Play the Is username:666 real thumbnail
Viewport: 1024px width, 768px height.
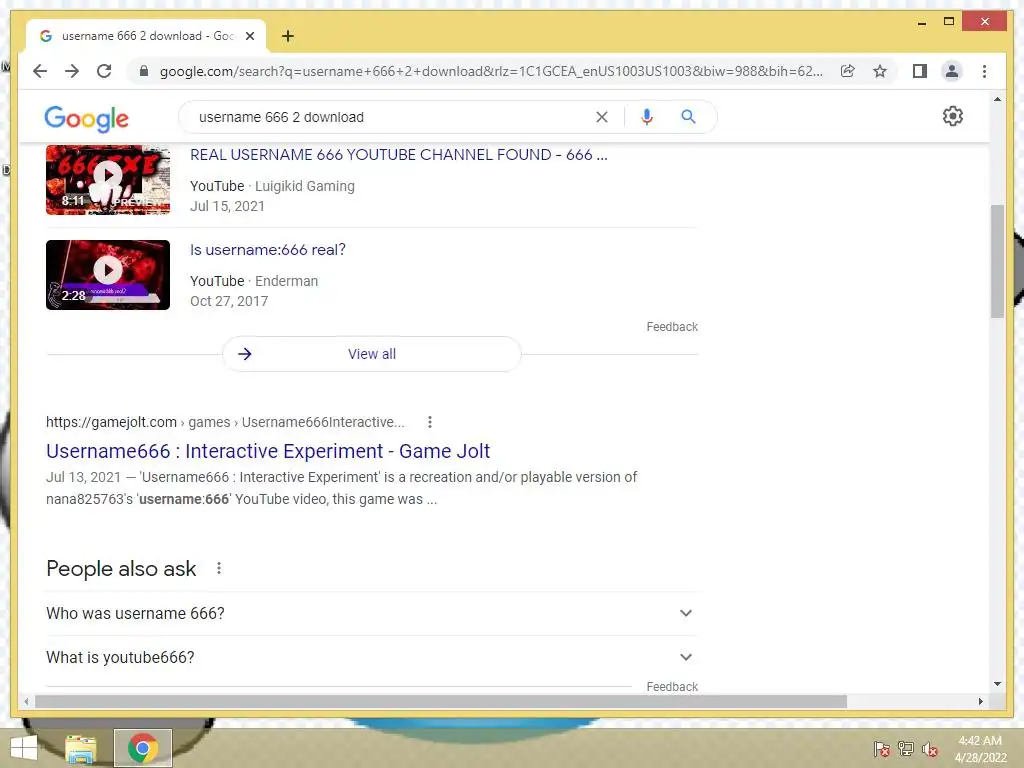click(108, 275)
